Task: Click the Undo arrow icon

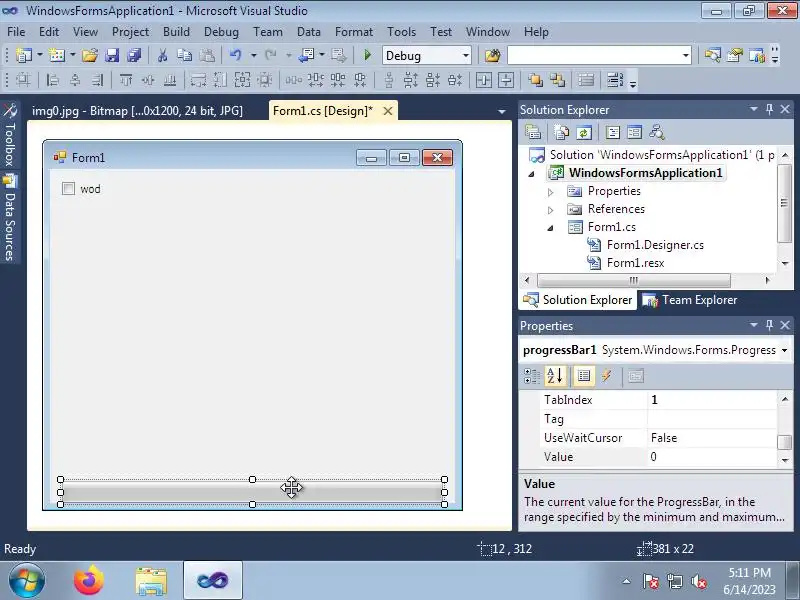Action: click(235, 55)
